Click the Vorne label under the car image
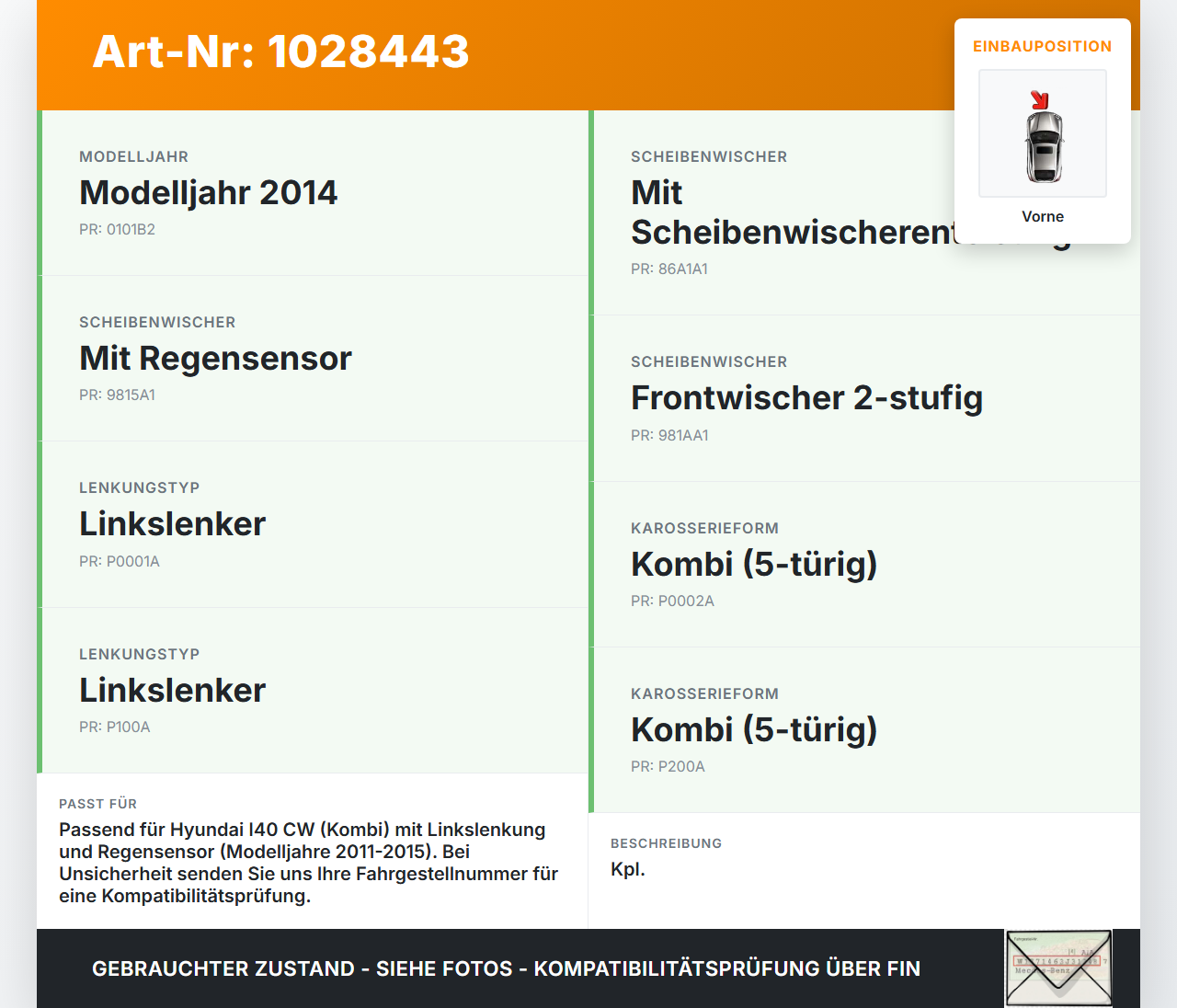 (x=1042, y=216)
